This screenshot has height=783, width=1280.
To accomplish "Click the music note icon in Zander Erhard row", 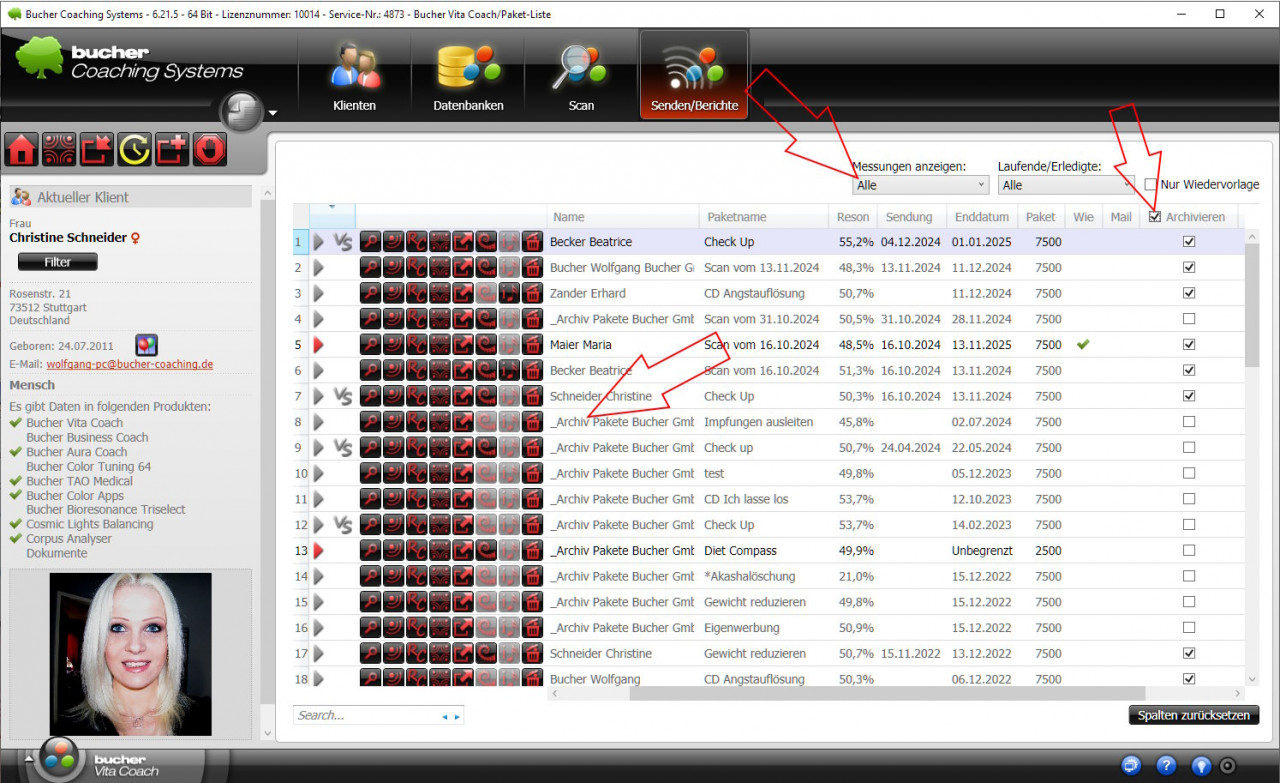I will click(x=510, y=293).
